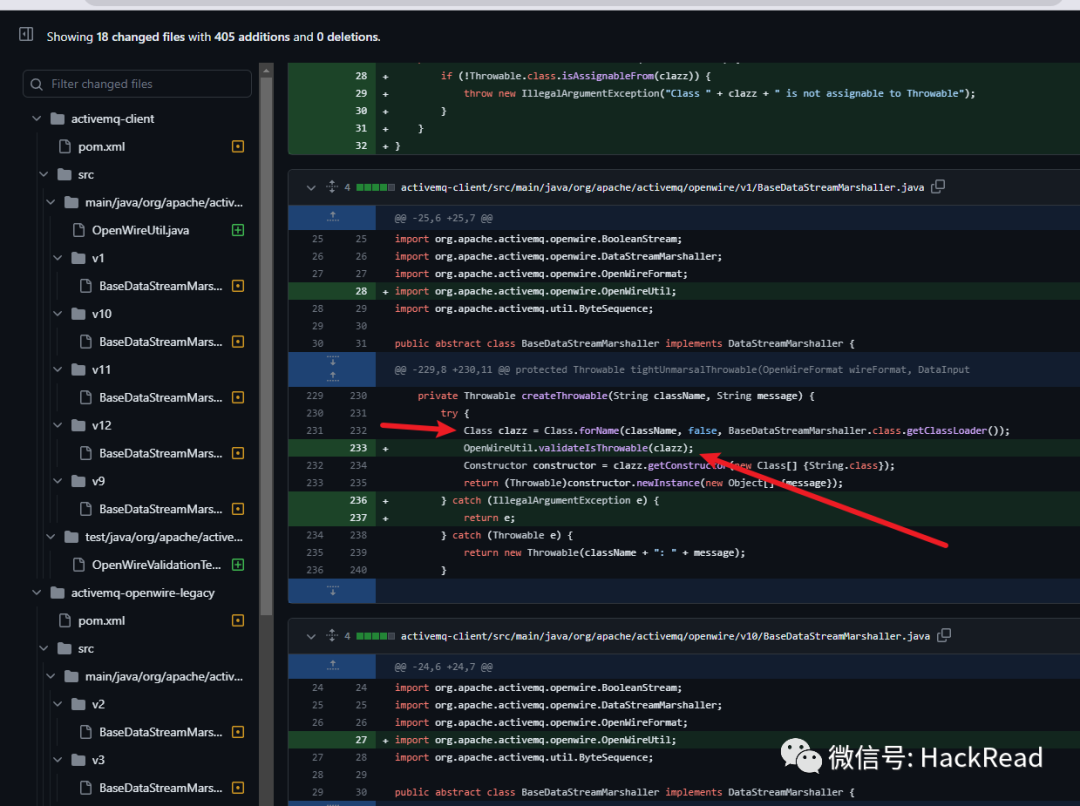Viewport: 1080px width, 806px height.
Task: Click line 232 Class.forName code text
Action: 736,431
